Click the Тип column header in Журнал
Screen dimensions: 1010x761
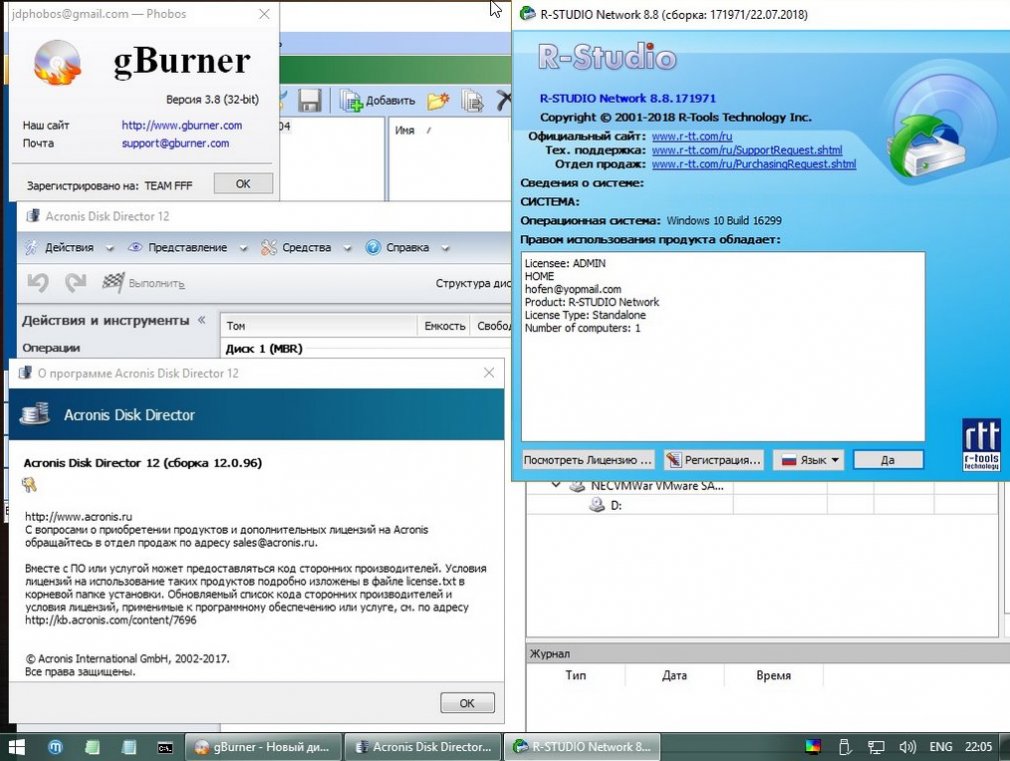click(x=576, y=675)
